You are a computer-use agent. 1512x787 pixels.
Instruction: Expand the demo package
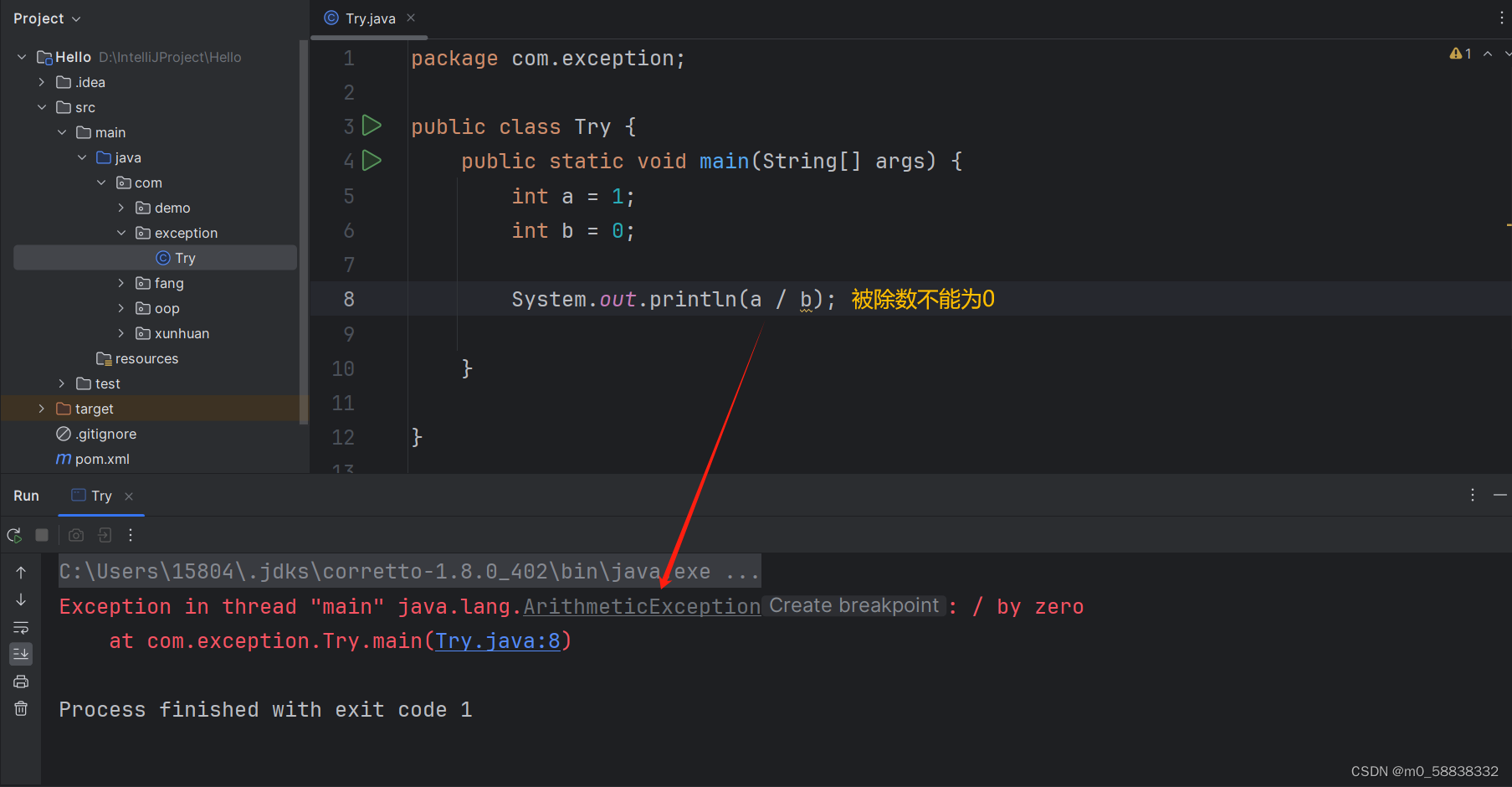point(121,208)
